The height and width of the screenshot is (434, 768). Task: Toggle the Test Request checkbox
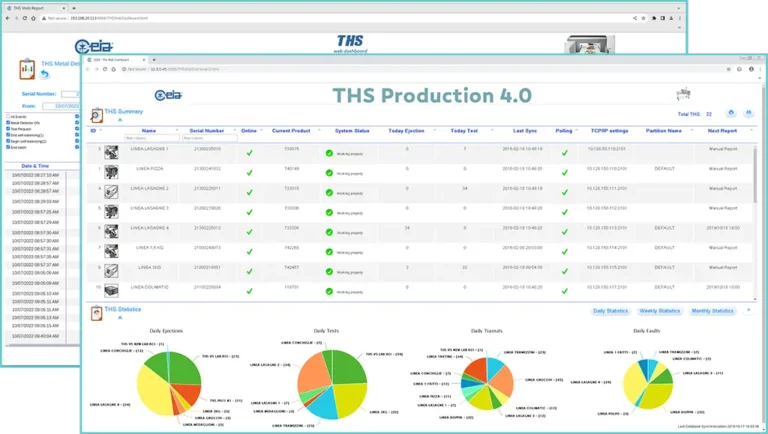[8, 129]
